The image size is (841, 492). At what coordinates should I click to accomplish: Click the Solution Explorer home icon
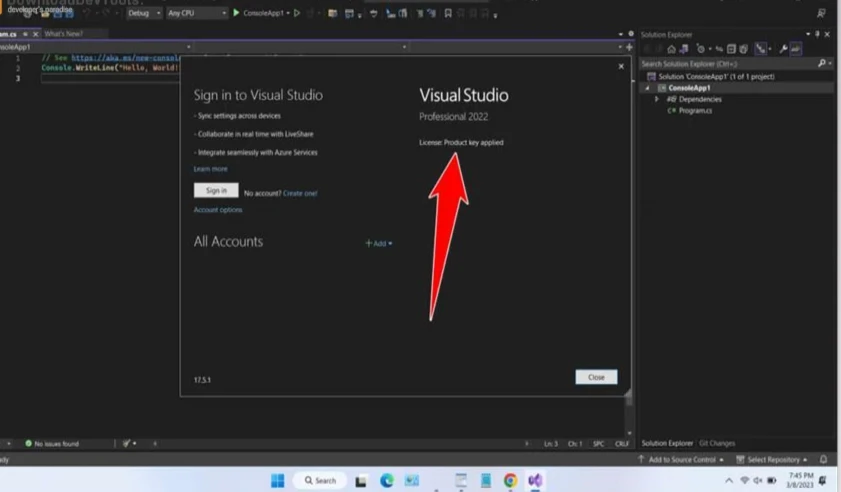671,49
